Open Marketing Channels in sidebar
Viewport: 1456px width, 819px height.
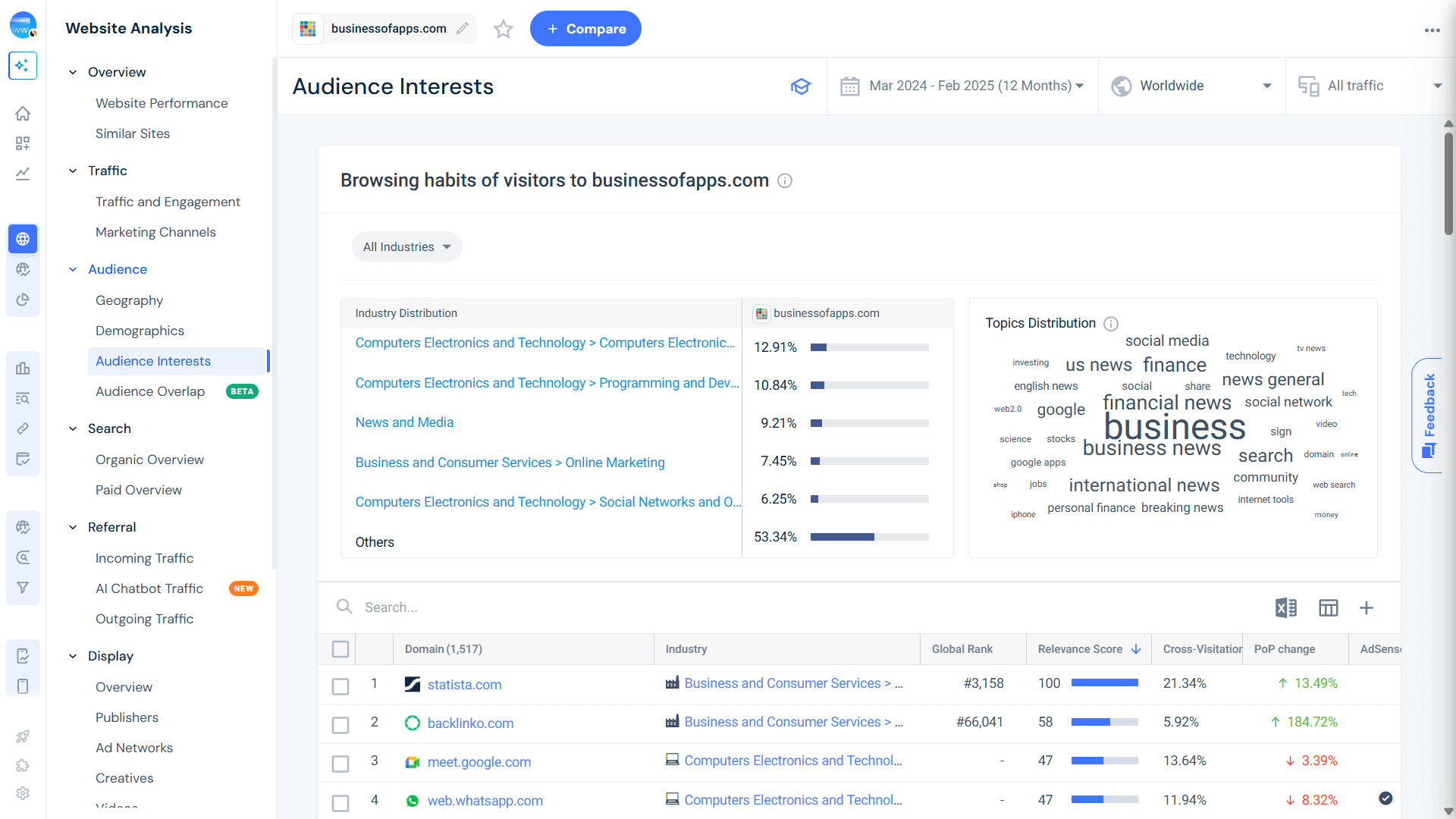[155, 232]
